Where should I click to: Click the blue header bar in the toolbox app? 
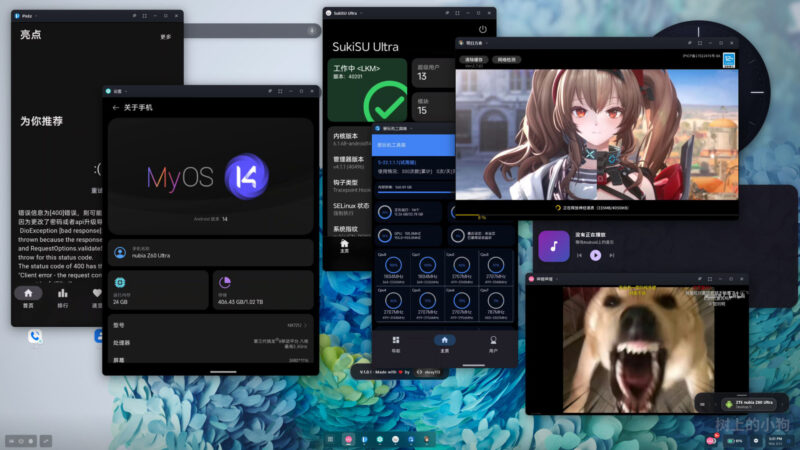tap(413, 145)
